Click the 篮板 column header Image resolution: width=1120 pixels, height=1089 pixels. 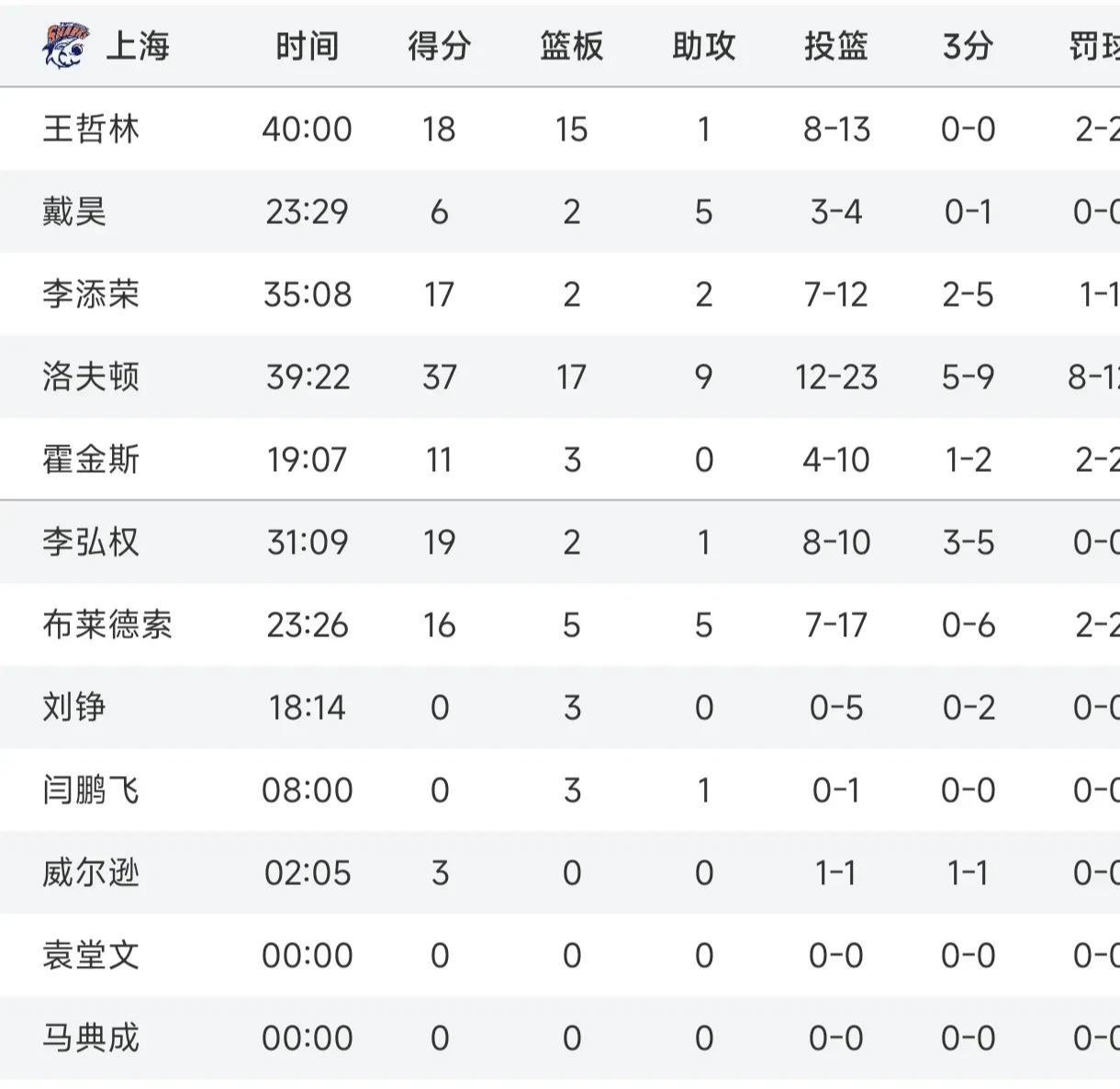pyautogui.click(x=571, y=46)
